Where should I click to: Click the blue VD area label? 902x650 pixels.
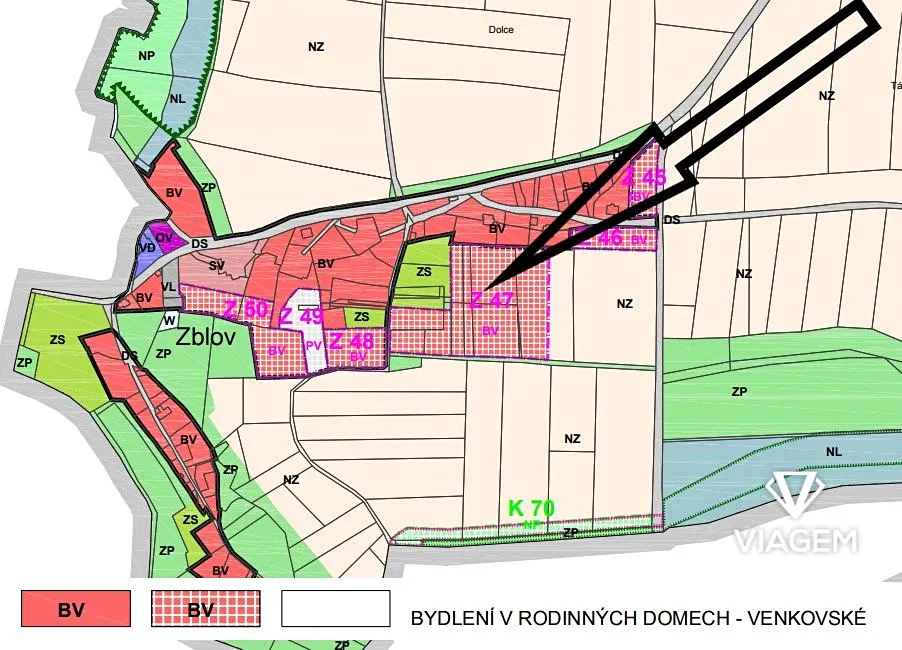(146, 248)
